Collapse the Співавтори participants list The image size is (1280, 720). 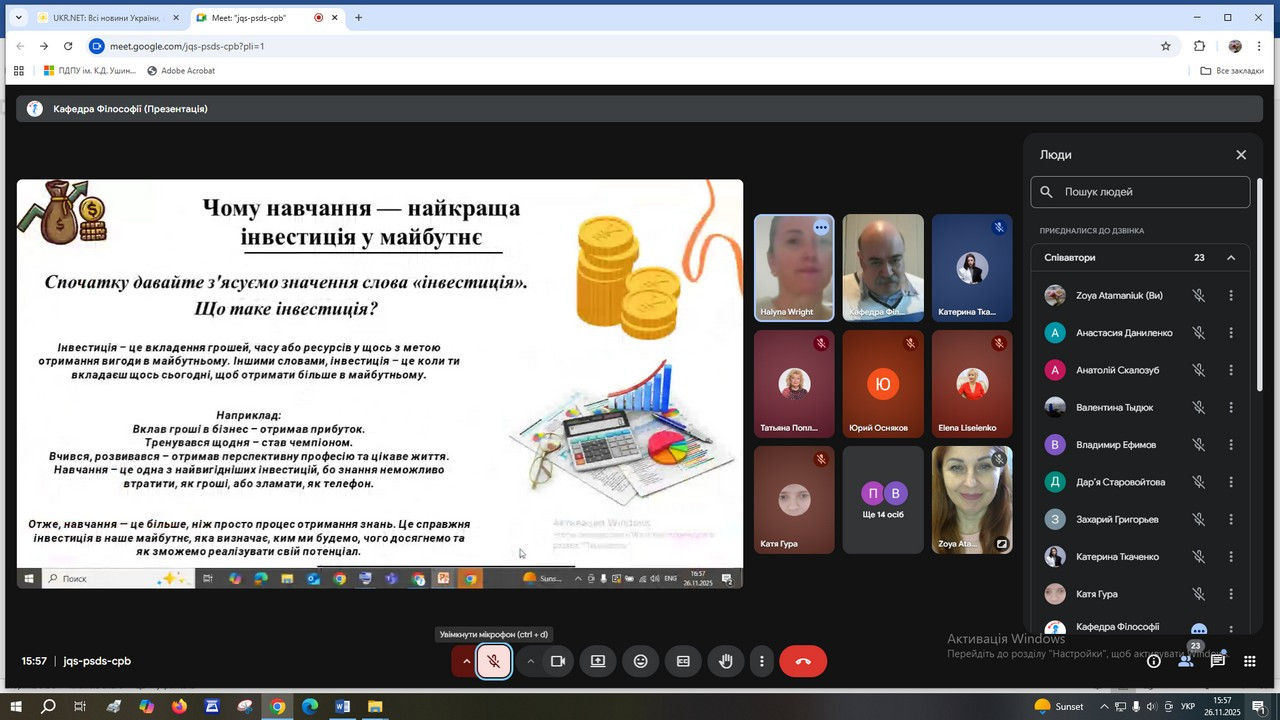pos(1231,258)
